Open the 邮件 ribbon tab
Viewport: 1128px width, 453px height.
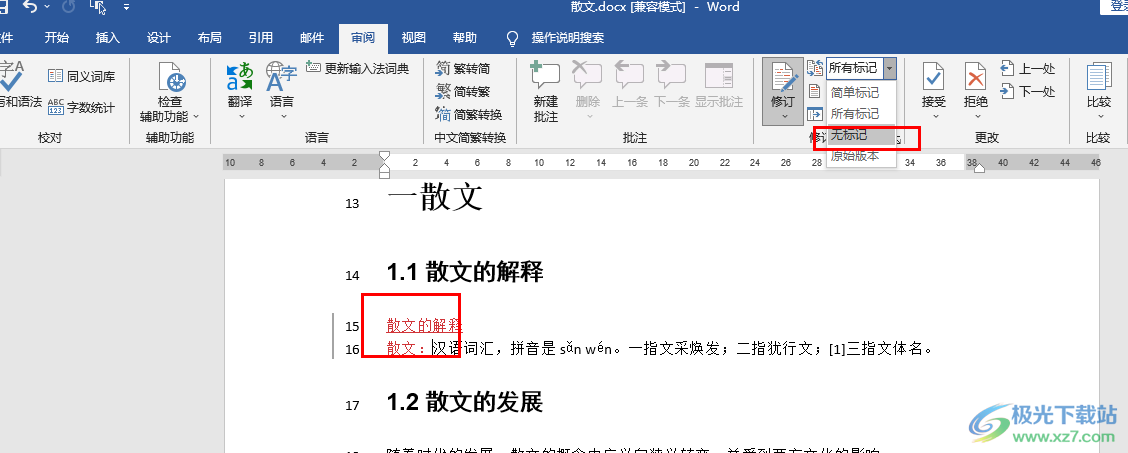point(312,38)
